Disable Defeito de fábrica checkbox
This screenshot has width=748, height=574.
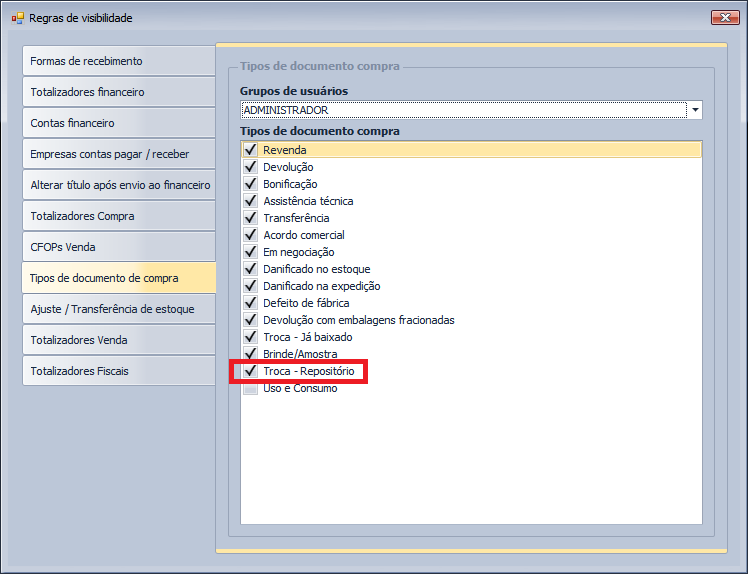(x=250, y=303)
